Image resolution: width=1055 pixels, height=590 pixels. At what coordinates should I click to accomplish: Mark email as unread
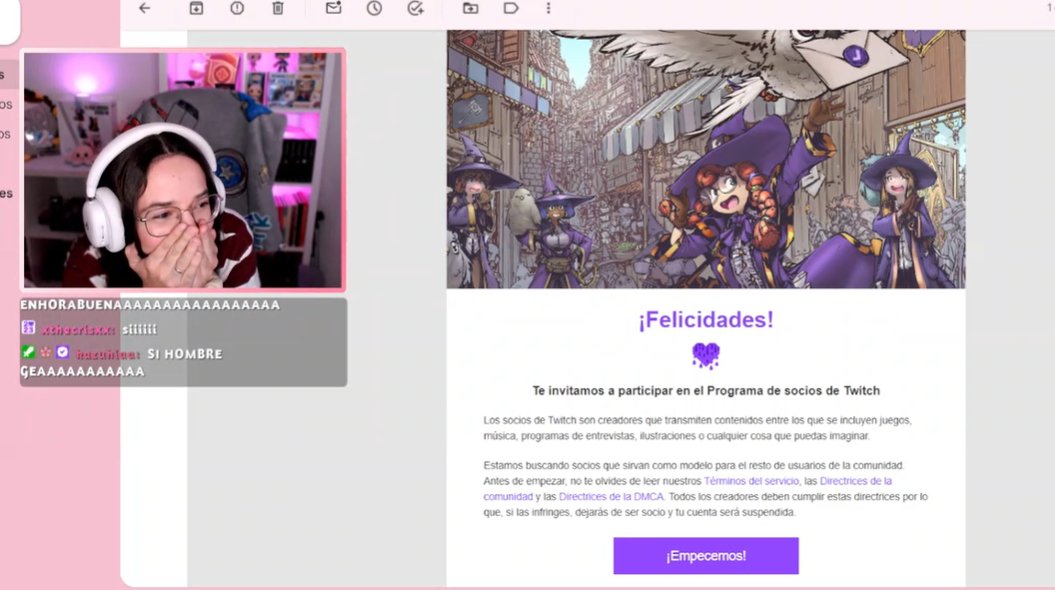pos(333,8)
